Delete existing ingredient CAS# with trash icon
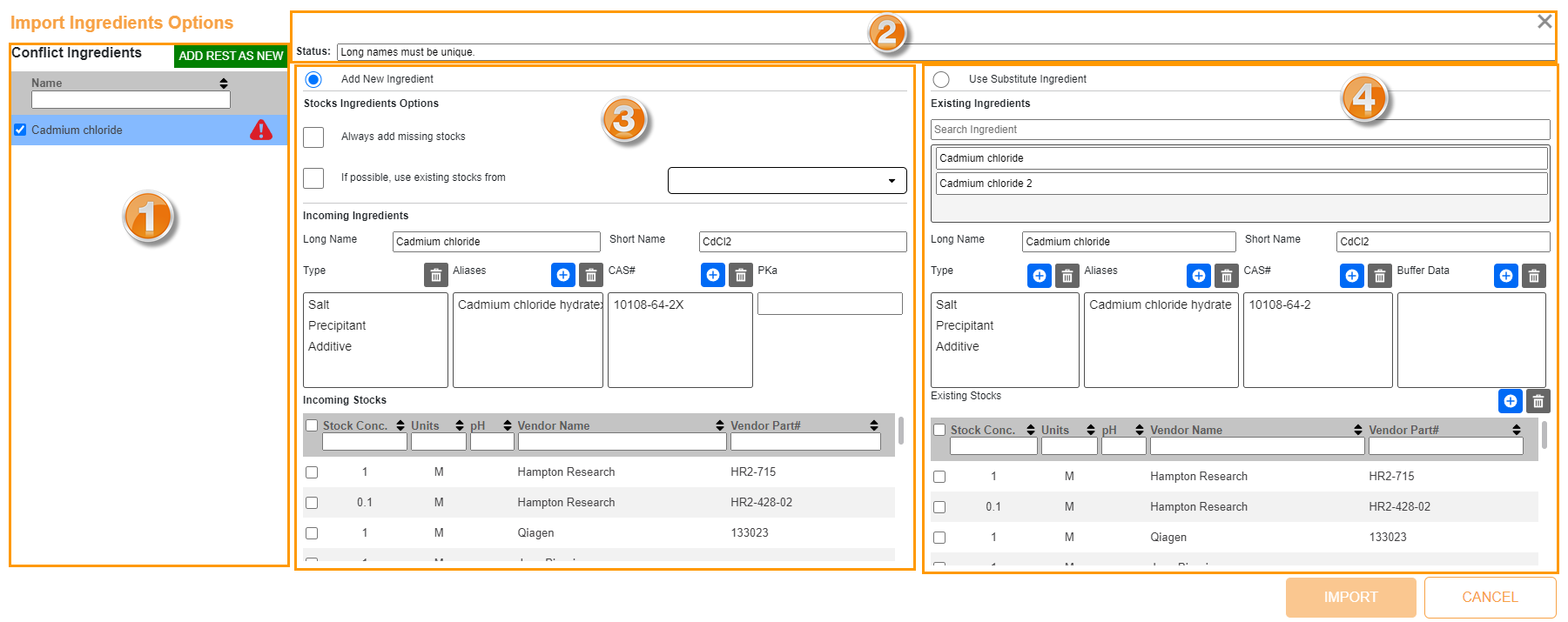 pyautogui.click(x=1380, y=276)
